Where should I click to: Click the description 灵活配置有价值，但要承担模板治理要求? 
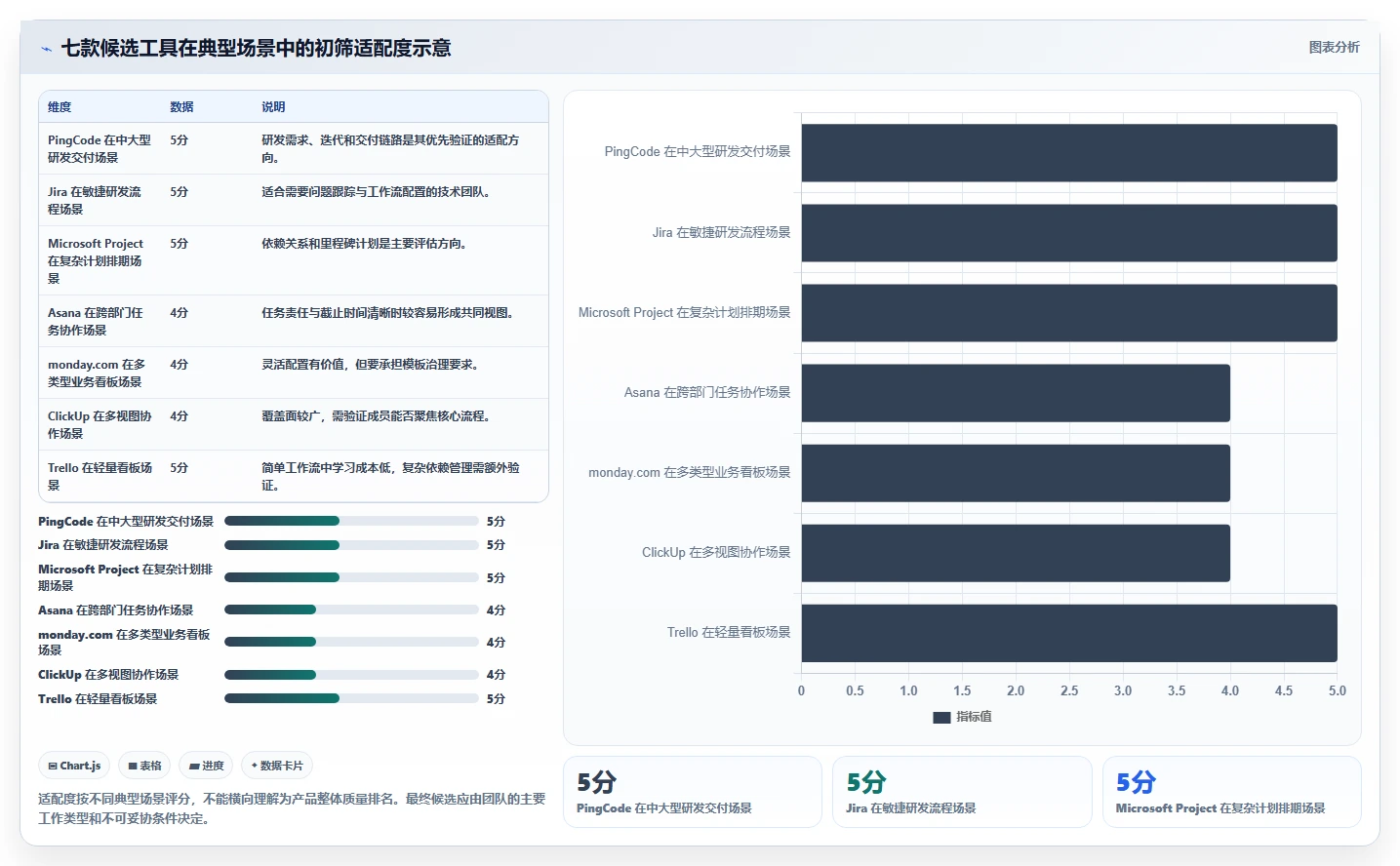(x=371, y=365)
